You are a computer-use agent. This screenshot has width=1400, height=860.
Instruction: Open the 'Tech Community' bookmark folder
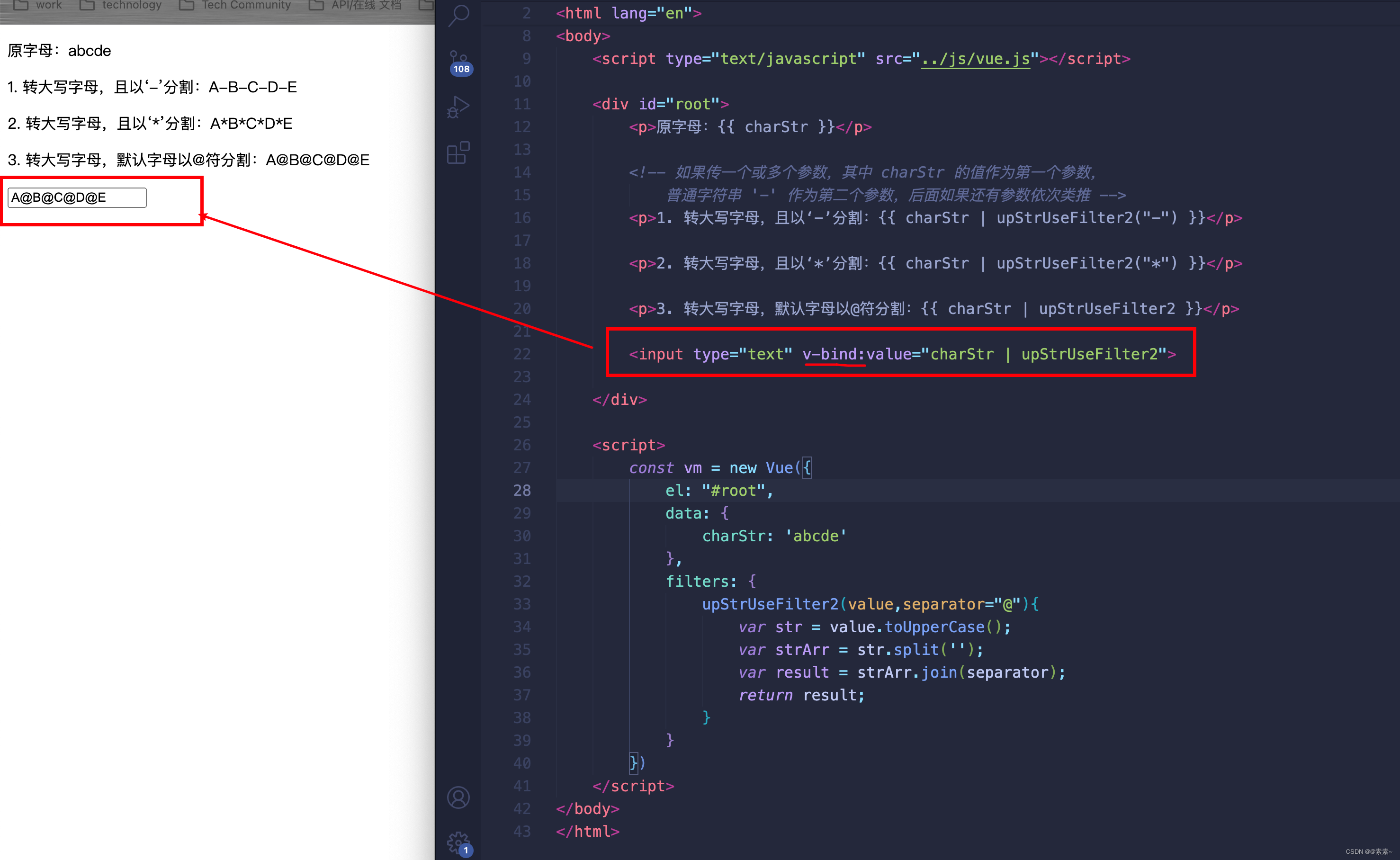click(235, 5)
